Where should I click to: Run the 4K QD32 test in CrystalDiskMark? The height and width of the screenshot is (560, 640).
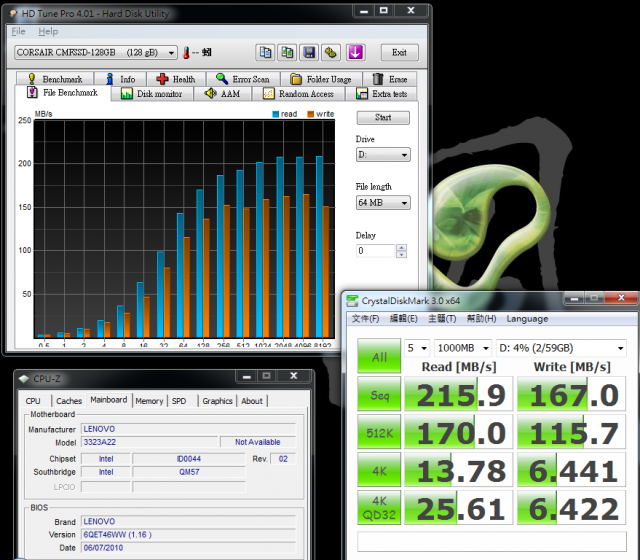[x=379, y=508]
